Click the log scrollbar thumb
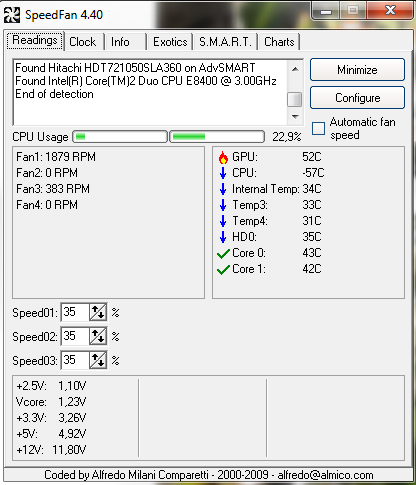 (x=295, y=99)
